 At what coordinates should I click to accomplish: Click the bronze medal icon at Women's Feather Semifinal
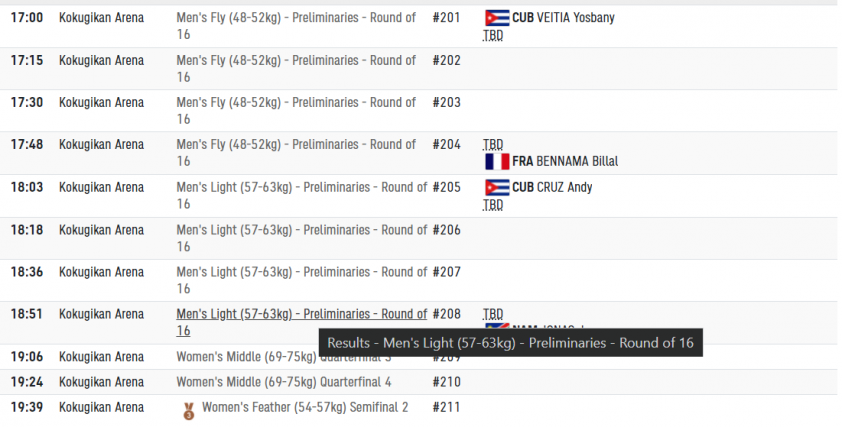(x=188, y=411)
